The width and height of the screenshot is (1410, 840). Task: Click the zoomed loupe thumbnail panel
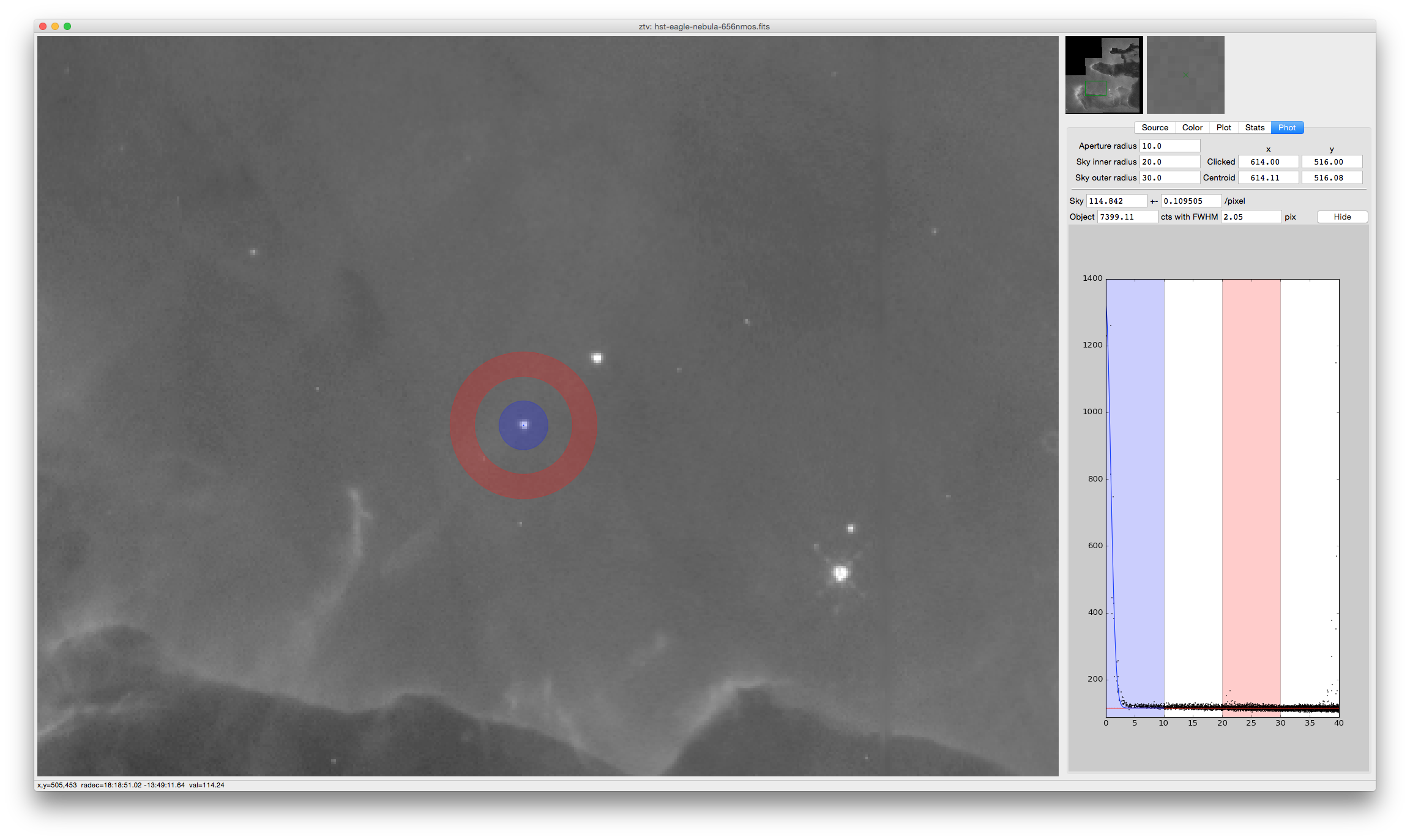coord(1185,75)
